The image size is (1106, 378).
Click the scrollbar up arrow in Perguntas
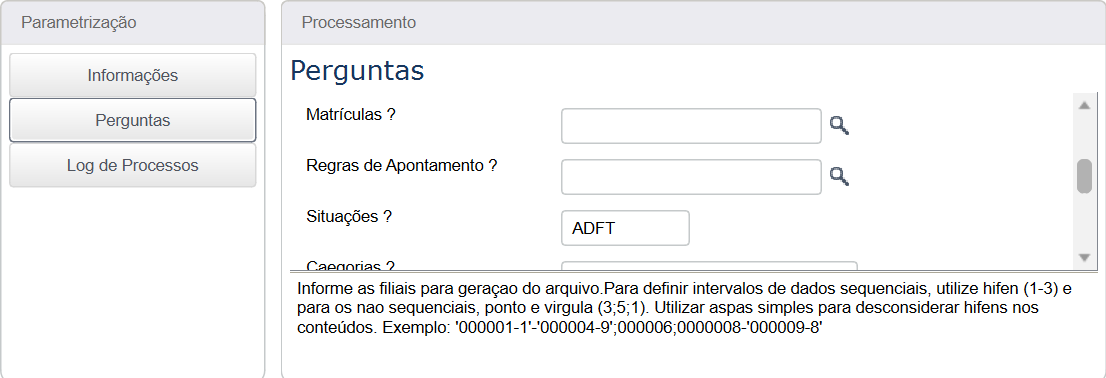(1084, 105)
